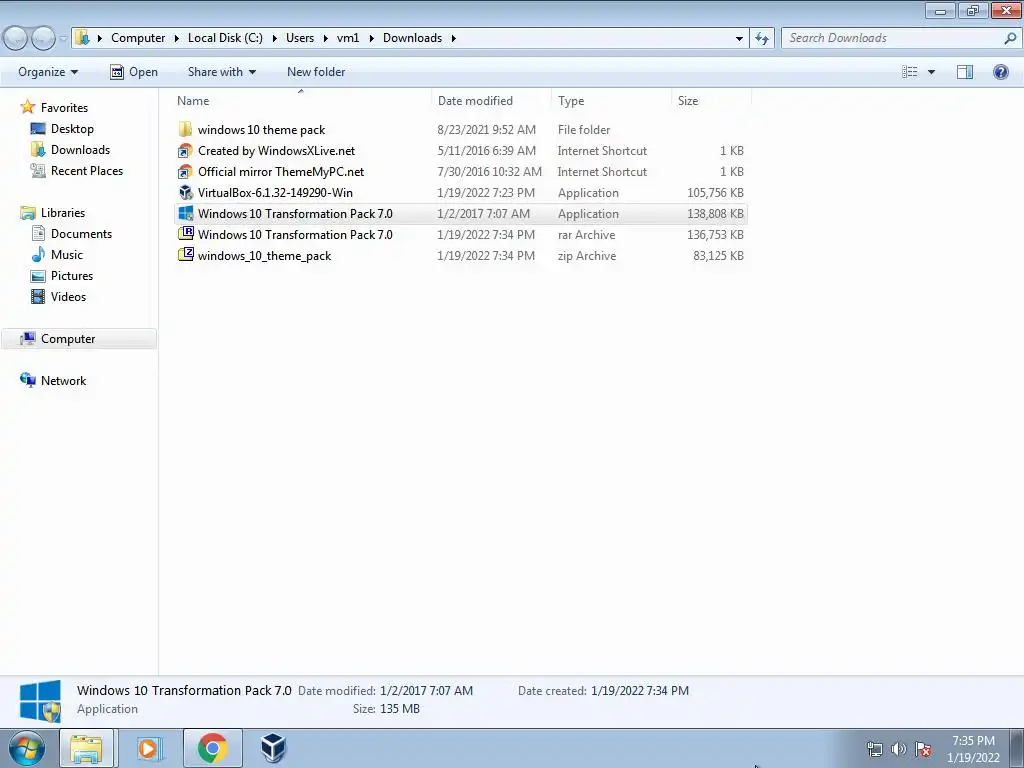
Task: Click the 8/23/2021 9:52 AM date cell
Action: click(x=487, y=130)
